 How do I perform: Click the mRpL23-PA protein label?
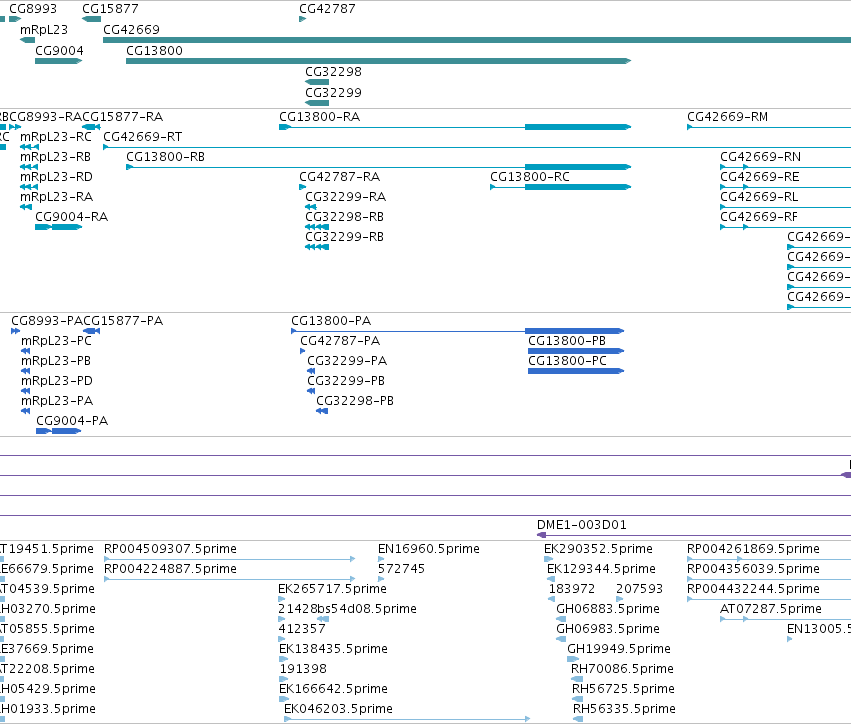pos(57,401)
